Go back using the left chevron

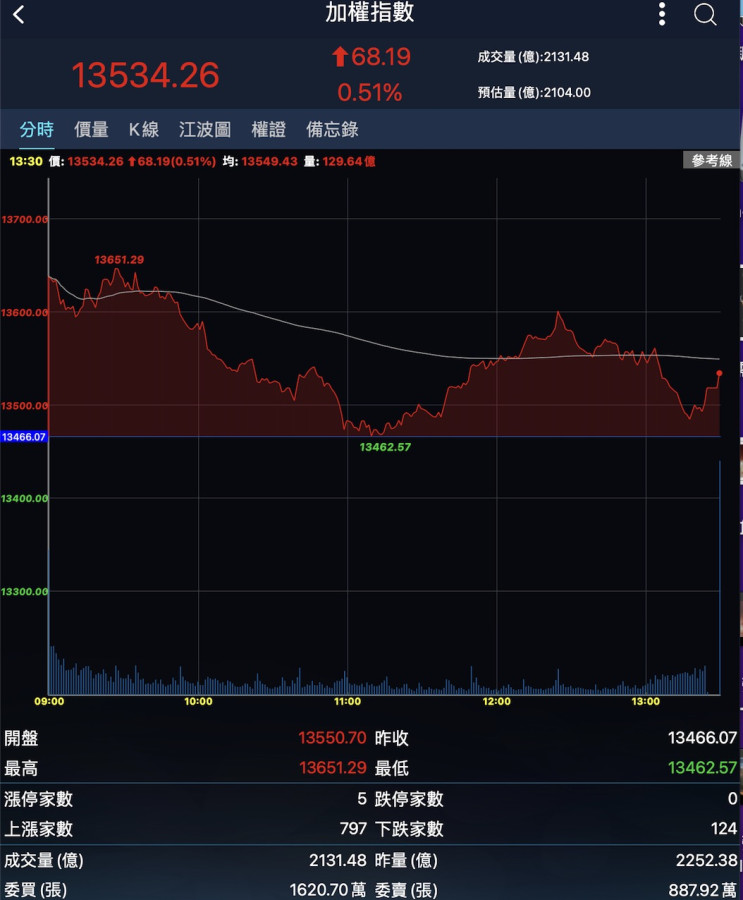pos(18,14)
